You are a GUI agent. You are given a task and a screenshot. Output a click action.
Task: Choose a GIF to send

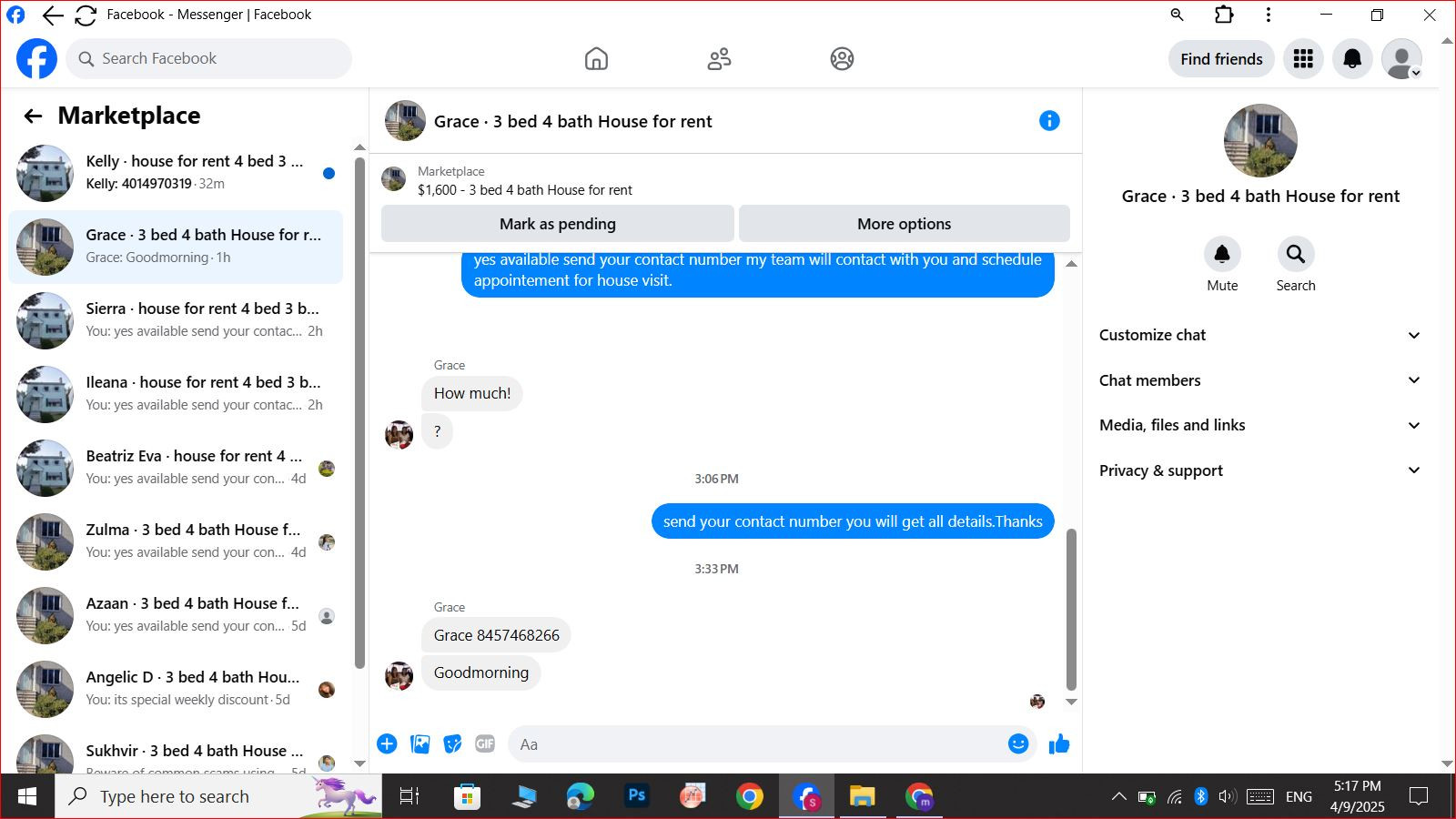pos(485,744)
